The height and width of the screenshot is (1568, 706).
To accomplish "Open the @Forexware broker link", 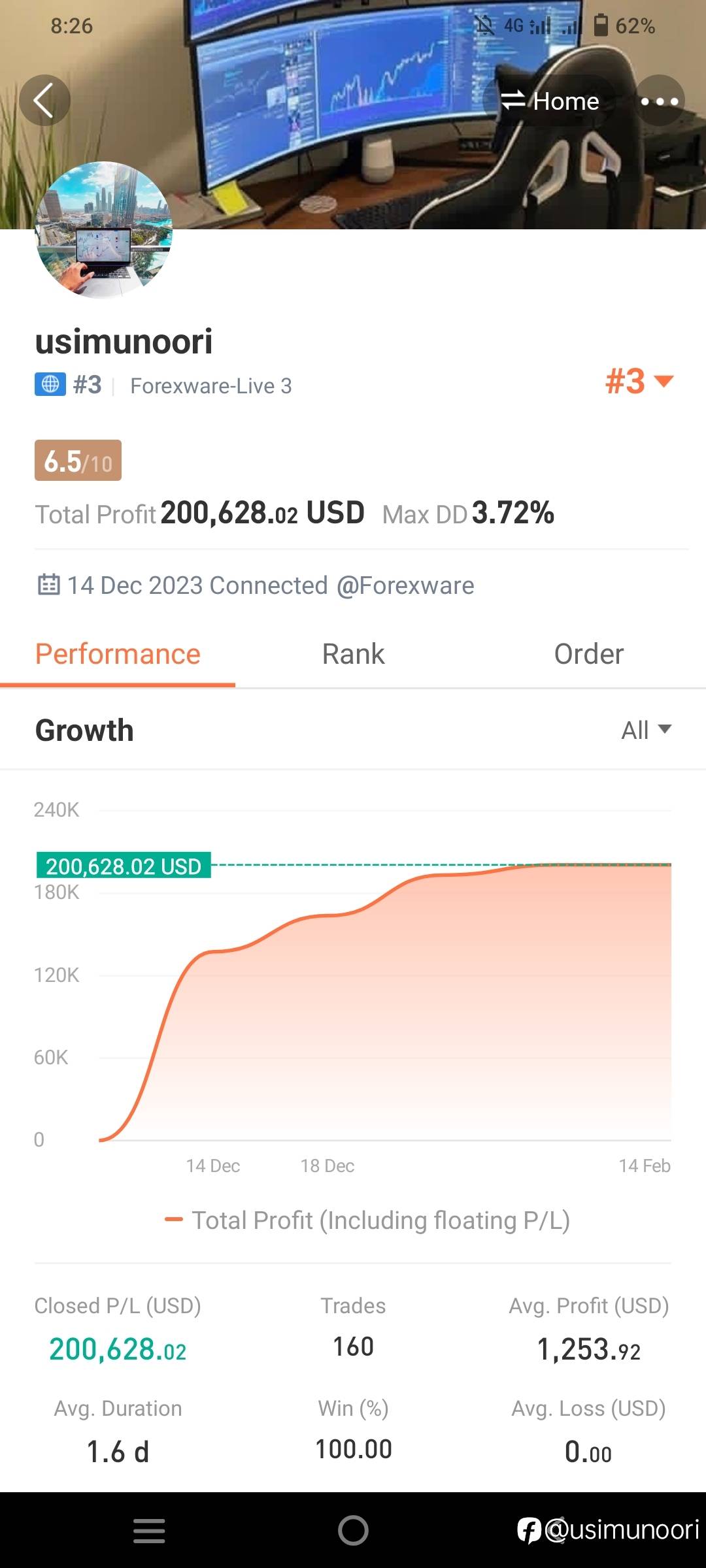I will (x=405, y=585).
